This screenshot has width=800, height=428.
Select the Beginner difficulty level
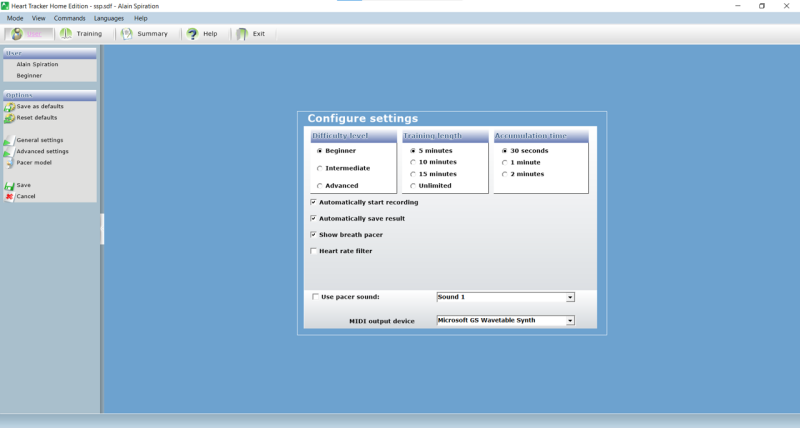tap(319, 151)
